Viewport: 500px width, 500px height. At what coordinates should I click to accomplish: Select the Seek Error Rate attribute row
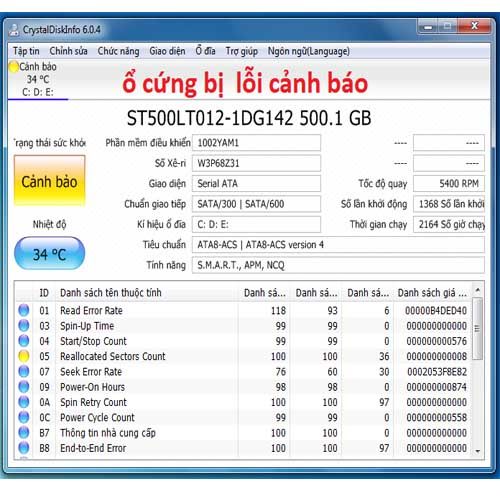243,372
